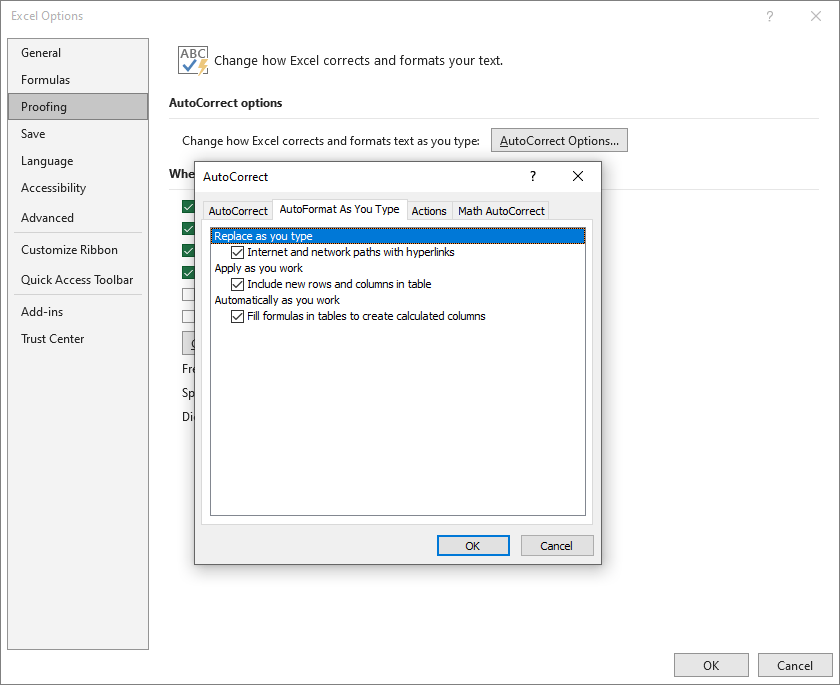Uncheck Internet and network paths with hyperlinks
The width and height of the screenshot is (840, 685).
(x=237, y=252)
